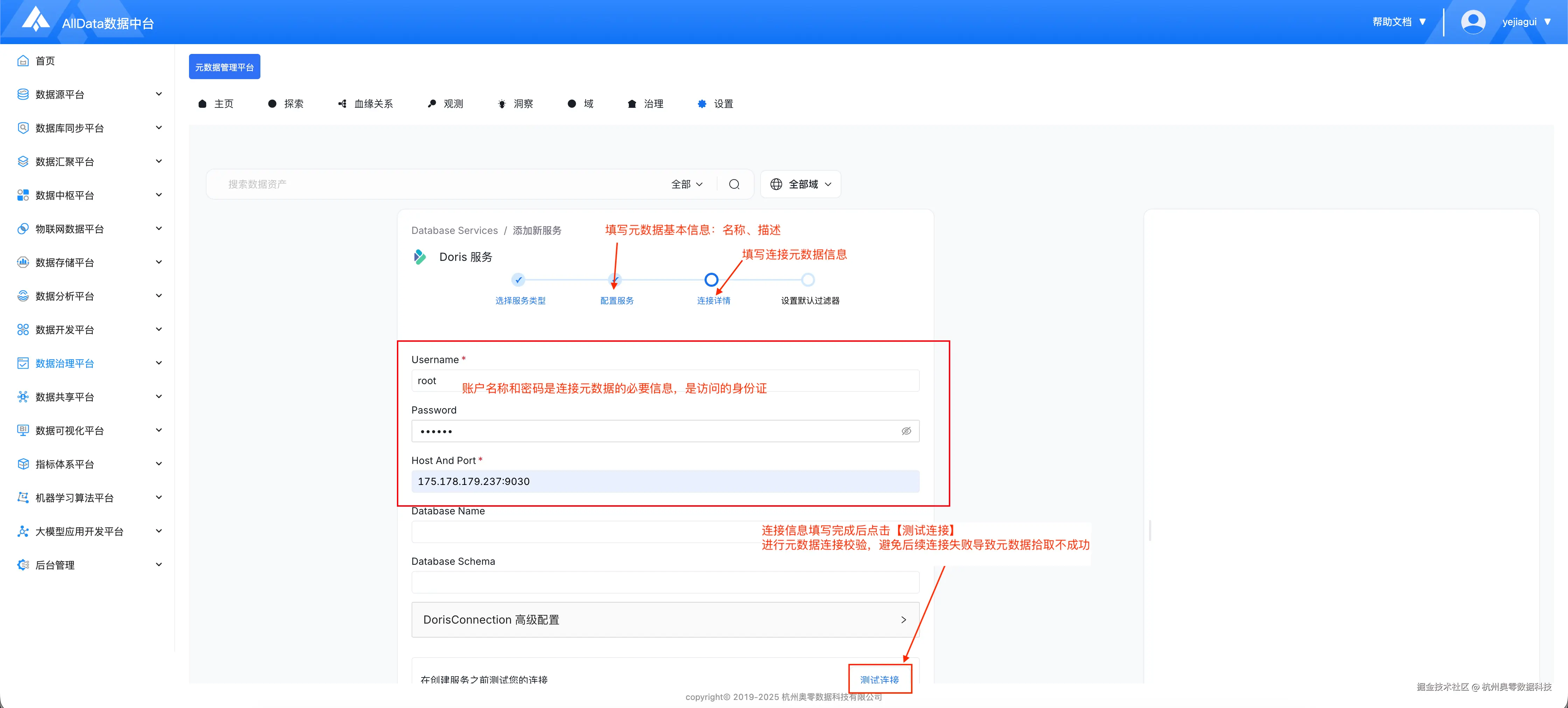Select the 数据源平台 sidebar icon
This screenshot has width=1568, height=708.
pyautogui.click(x=22, y=94)
